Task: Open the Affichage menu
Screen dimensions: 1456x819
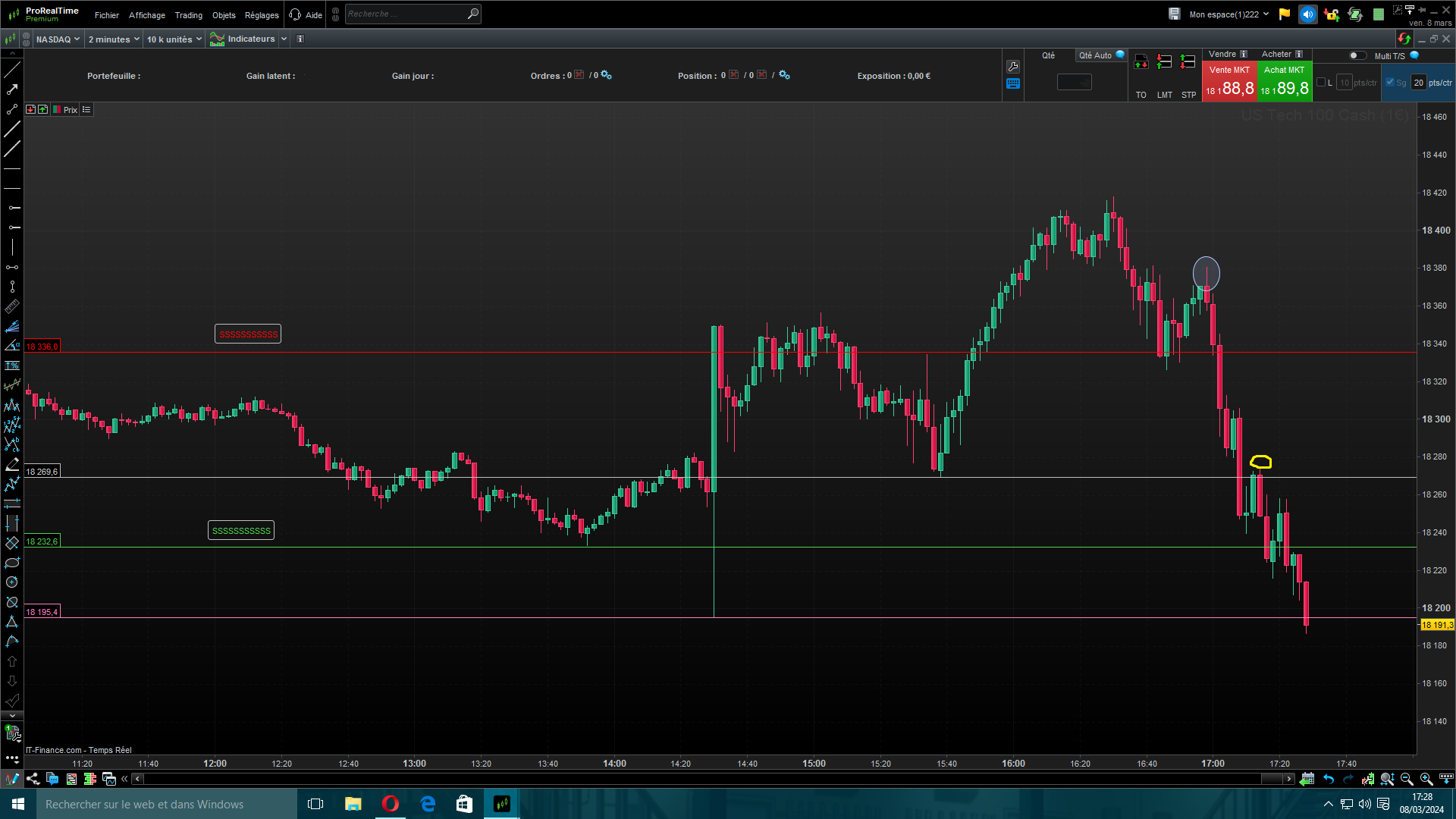Action: 146,15
